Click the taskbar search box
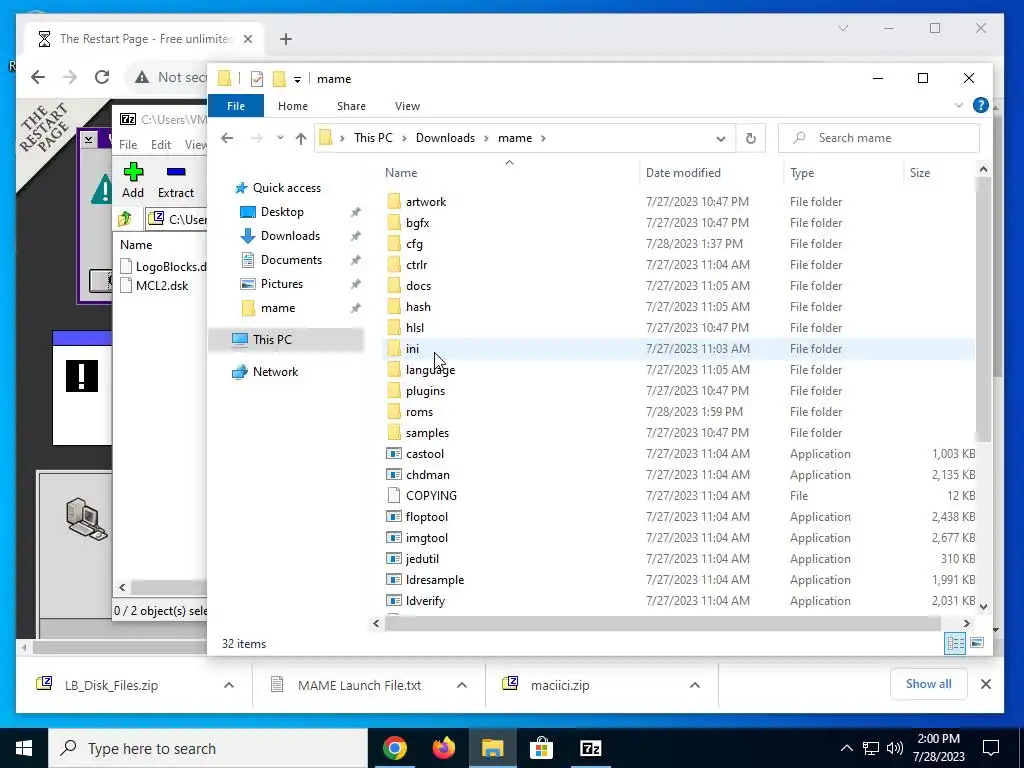The image size is (1024, 768). tap(208, 748)
